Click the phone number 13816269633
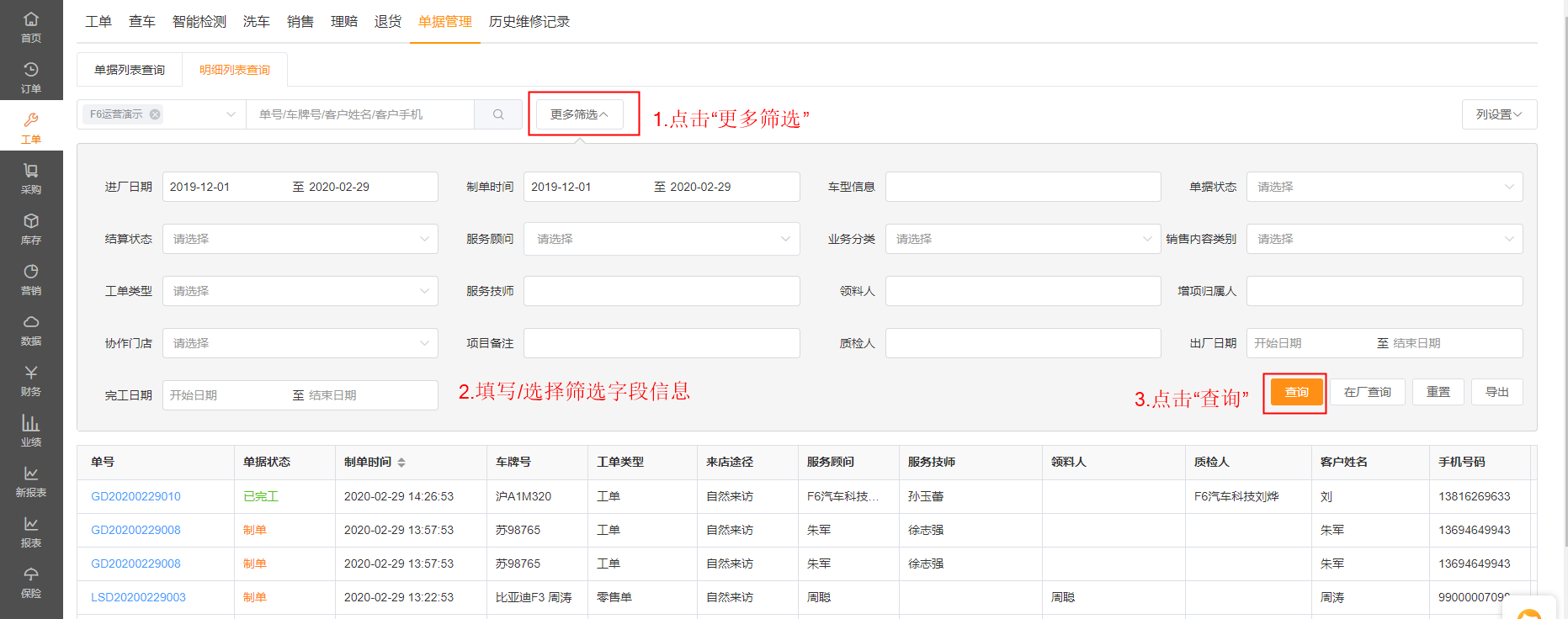 point(1475,496)
